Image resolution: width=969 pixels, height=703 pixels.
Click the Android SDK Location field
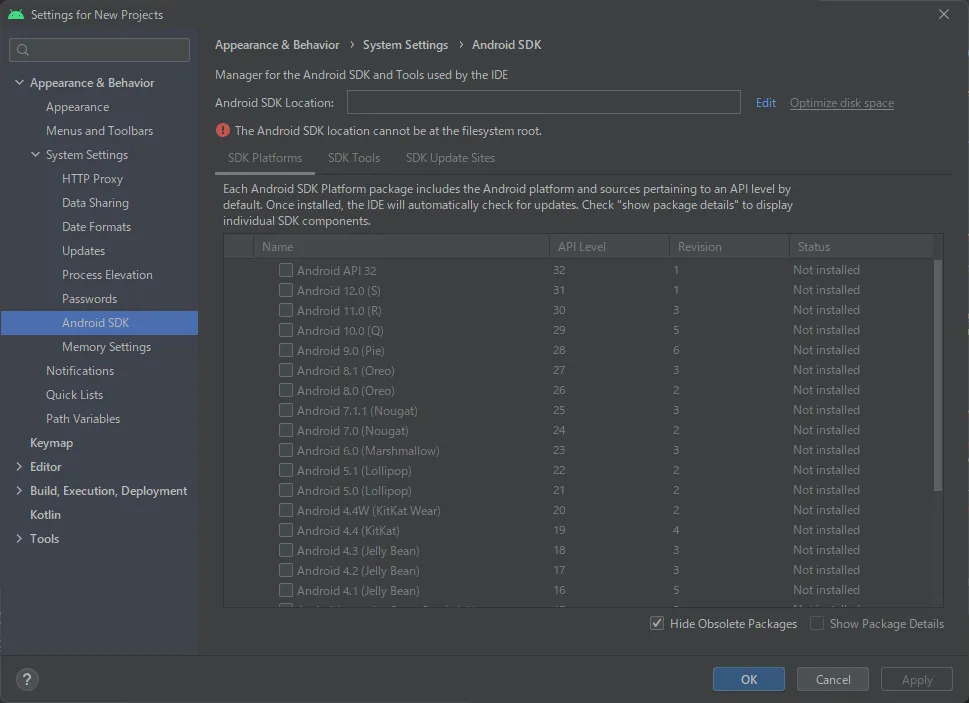543,102
